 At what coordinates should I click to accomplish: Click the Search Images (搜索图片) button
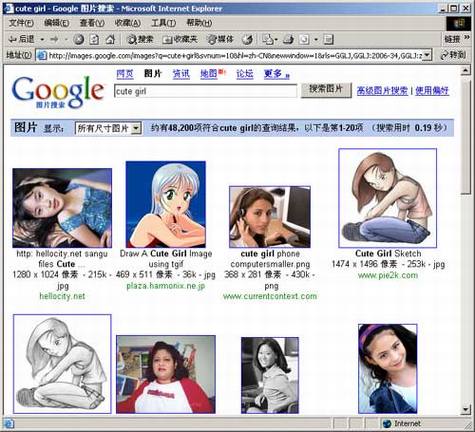click(x=326, y=90)
